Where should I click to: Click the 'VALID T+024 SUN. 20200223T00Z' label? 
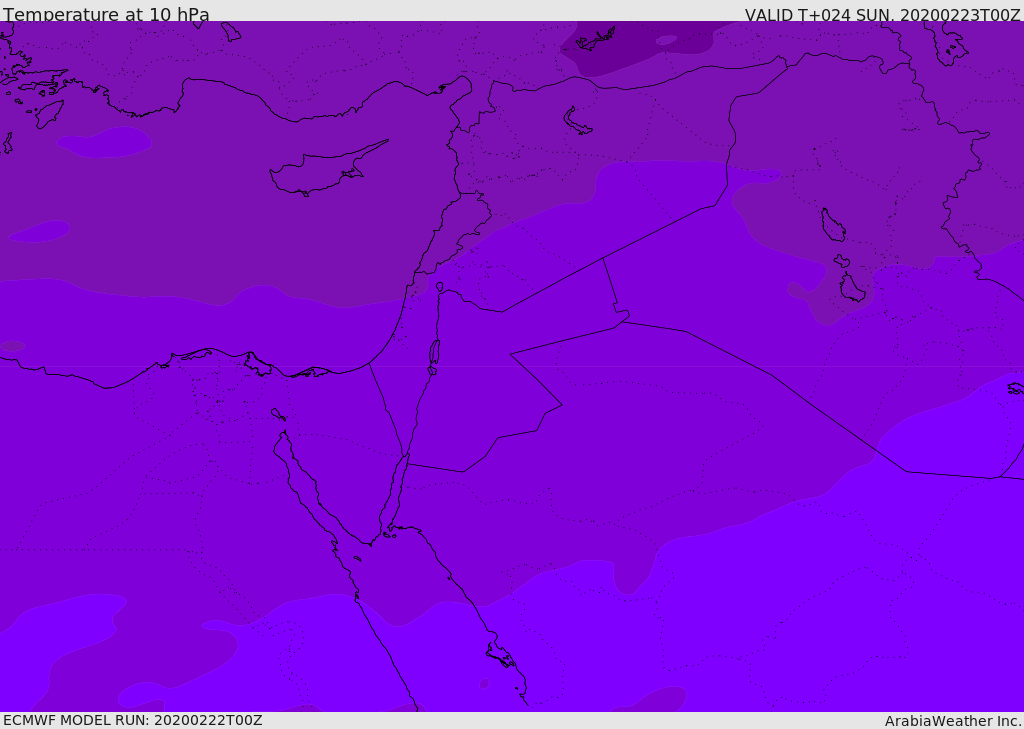pyautogui.click(x=882, y=15)
